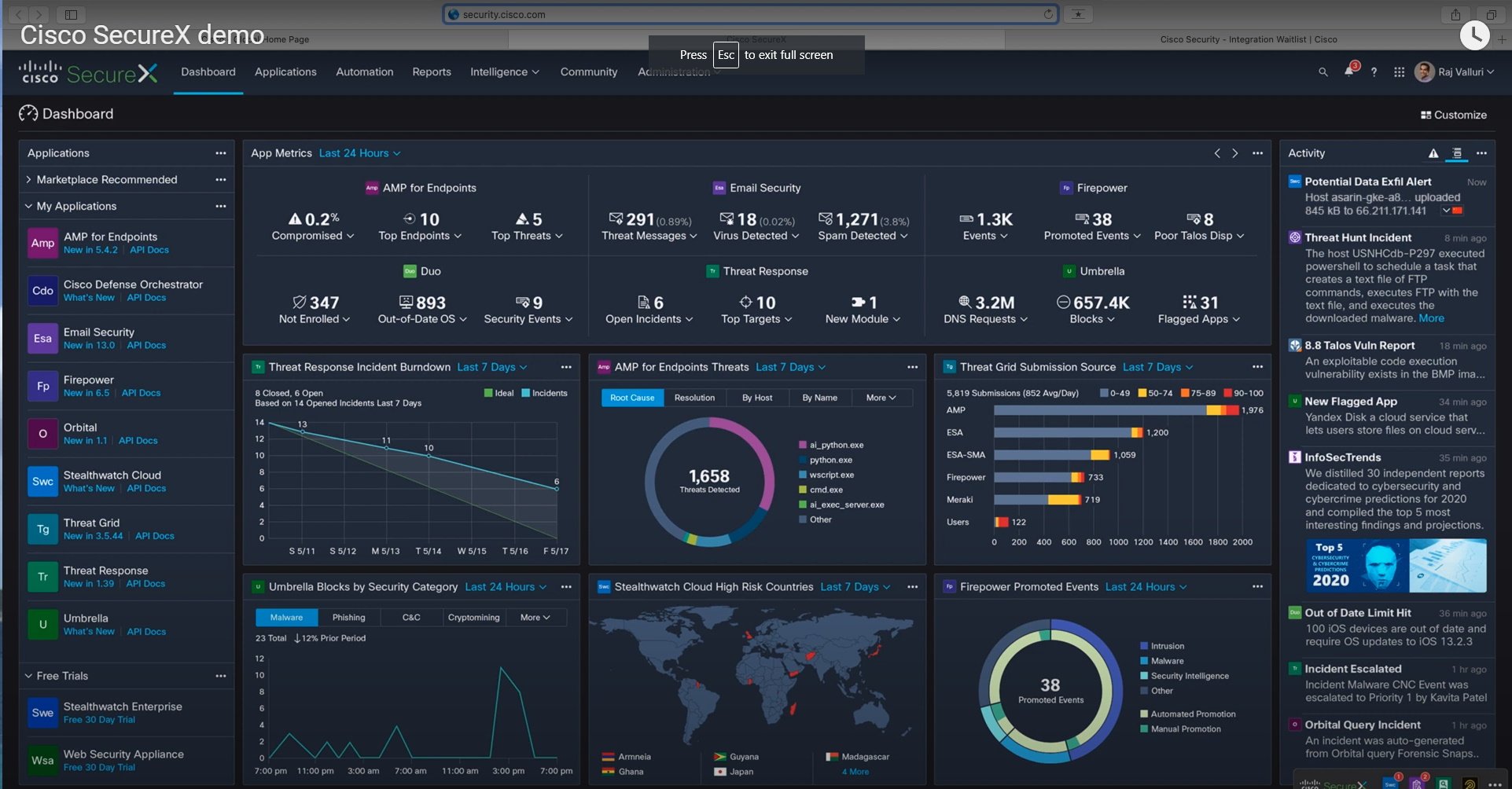Toggle the activity list view icon
The image size is (1512, 789).
(x=1456, y=152)
